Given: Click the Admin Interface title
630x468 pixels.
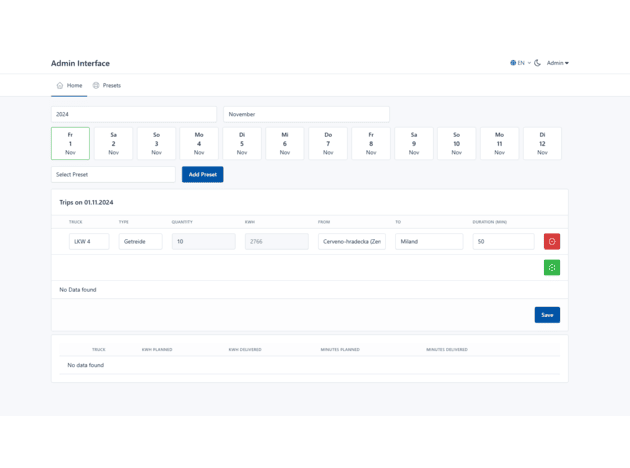Looking at the screenshot, I should tap(80, 63).
